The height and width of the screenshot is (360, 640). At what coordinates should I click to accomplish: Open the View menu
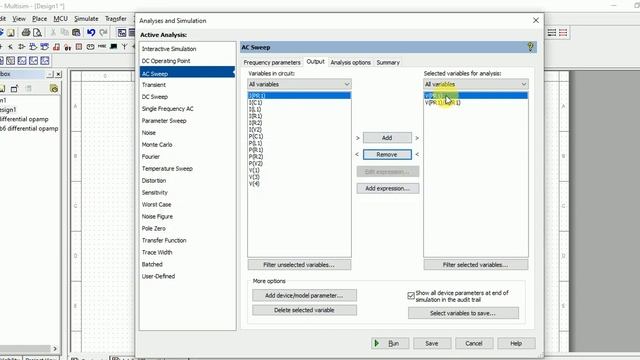coord(19,19)
